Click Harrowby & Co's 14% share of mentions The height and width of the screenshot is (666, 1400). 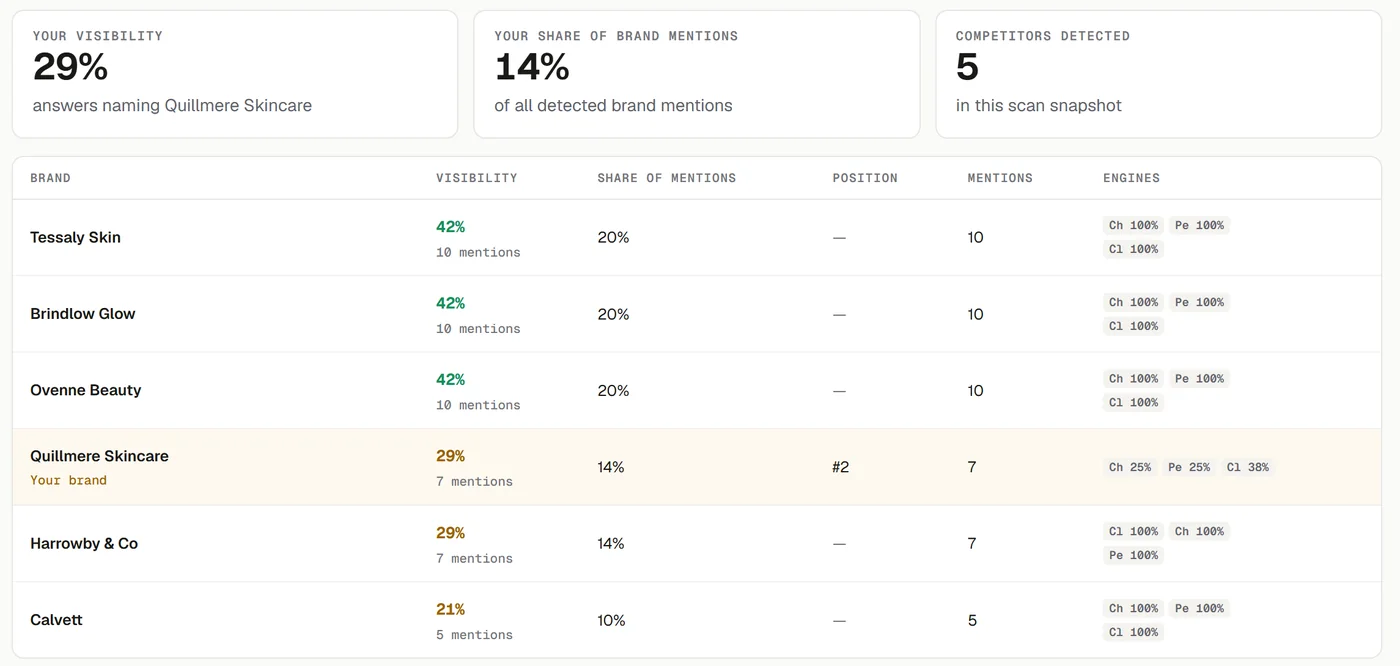coord(611,544)
